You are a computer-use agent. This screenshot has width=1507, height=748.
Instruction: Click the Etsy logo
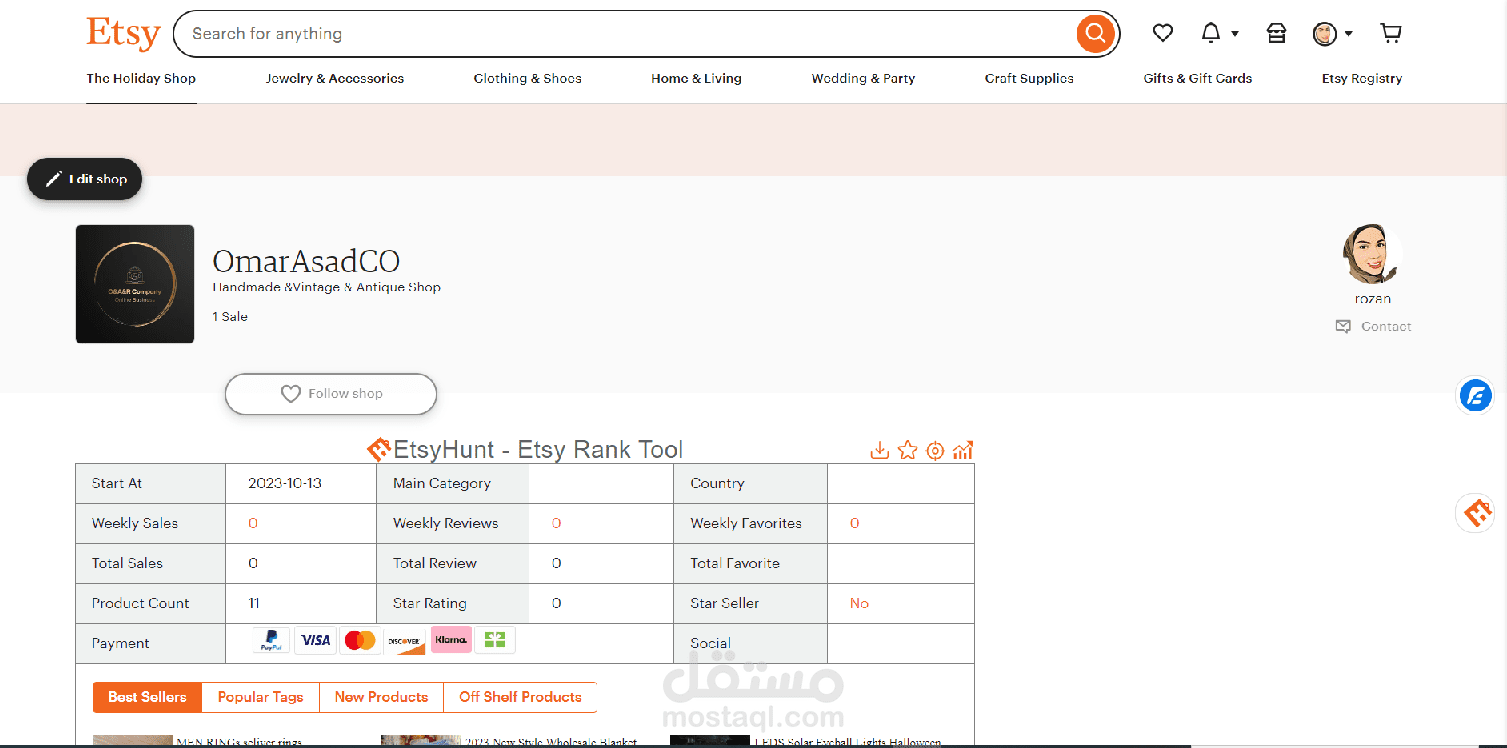[x=123, y=33]
